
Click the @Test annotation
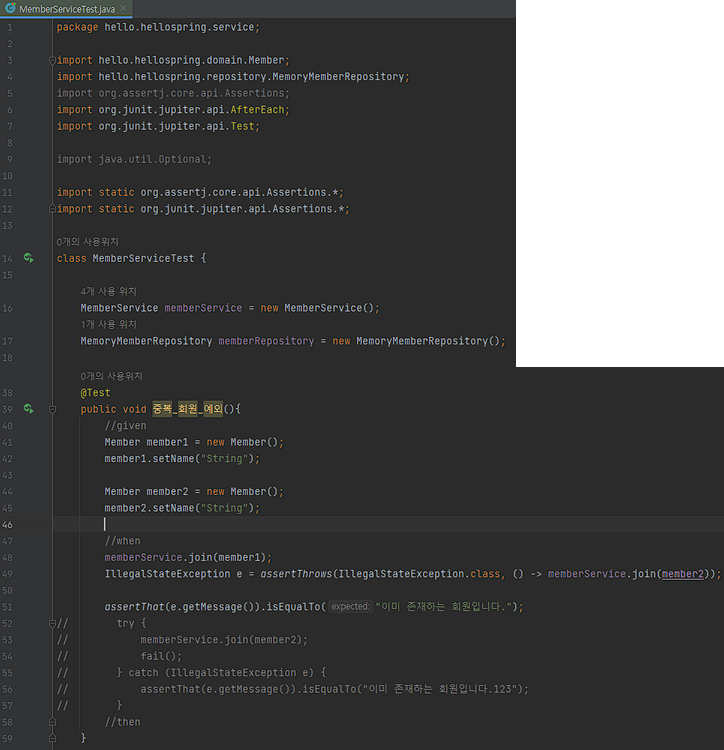[x=95, y=393]
